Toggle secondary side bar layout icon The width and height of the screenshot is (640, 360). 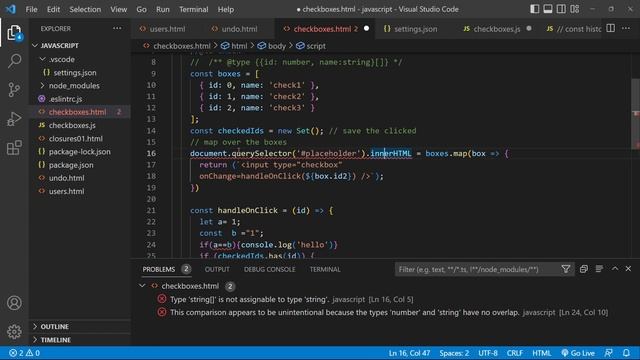[x=561, y=9]
